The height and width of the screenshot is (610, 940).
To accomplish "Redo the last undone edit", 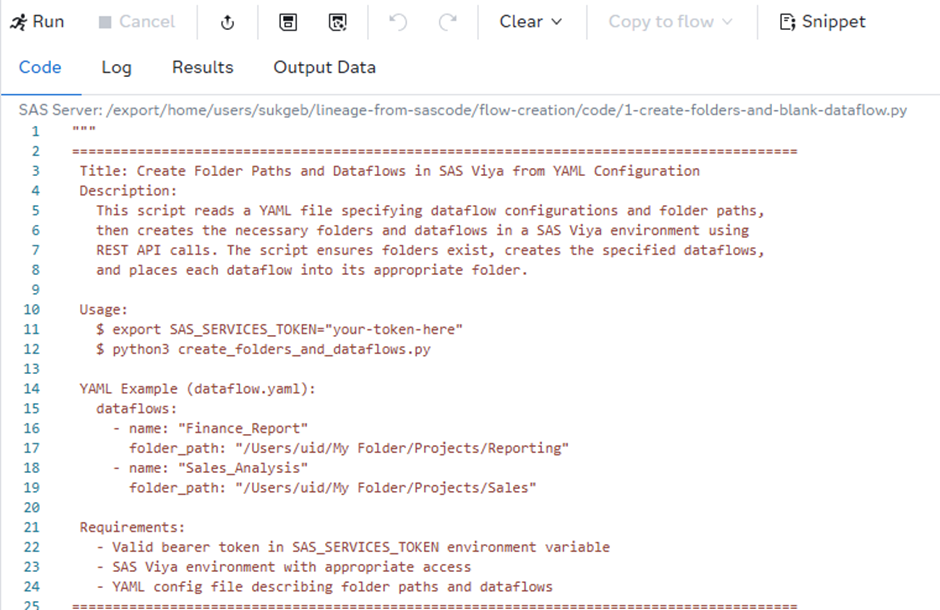I will 448,22.
